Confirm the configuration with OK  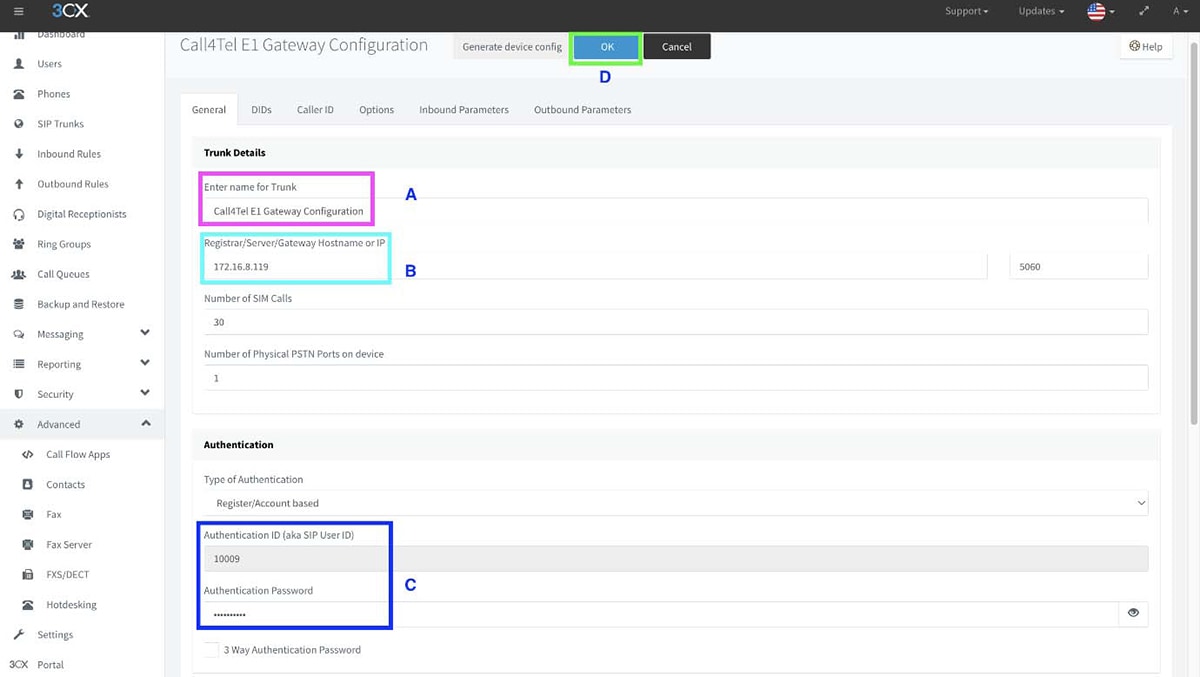point(607,47)
